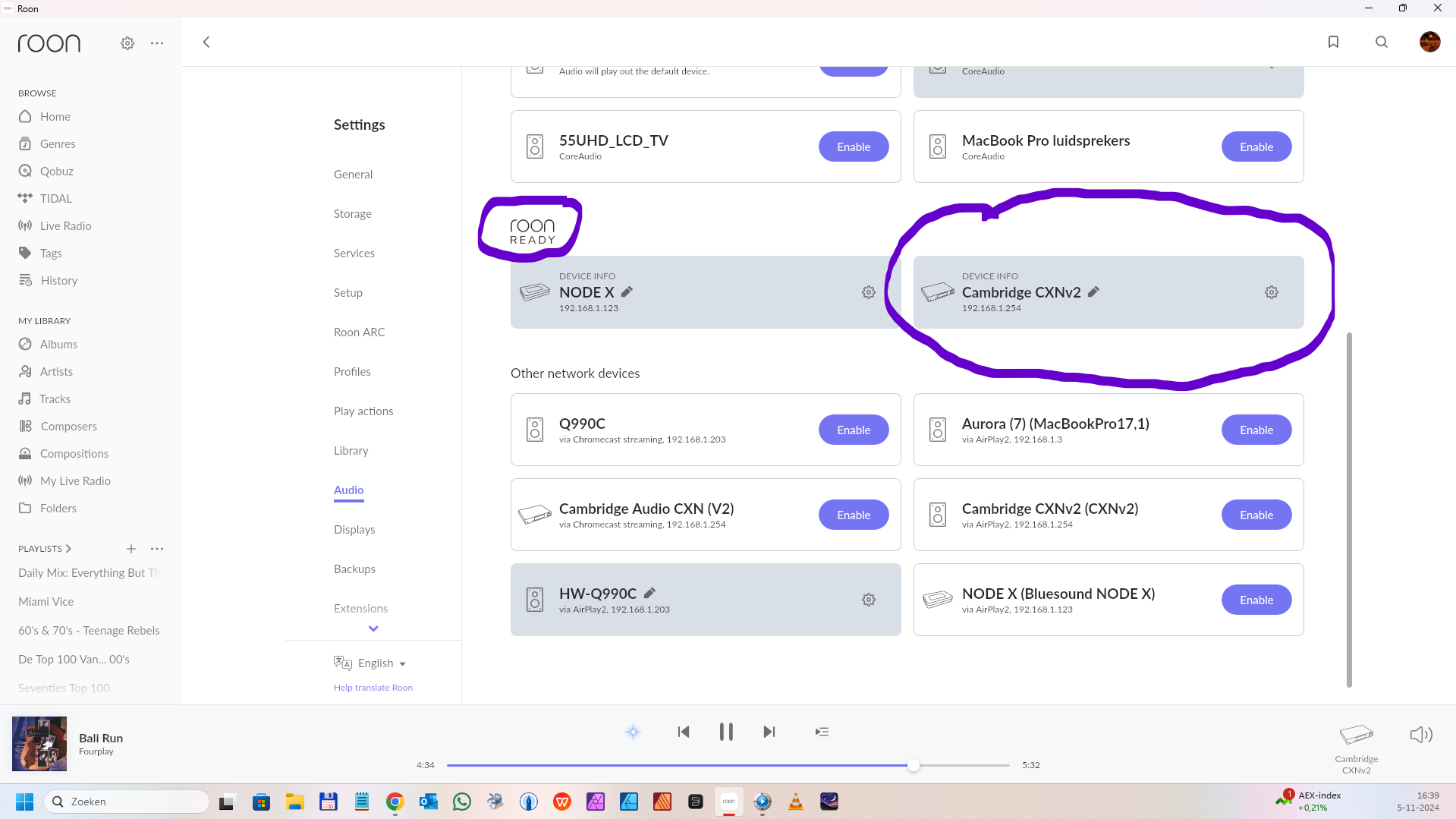
Task: Skip to previous track
Action: [684, 732]
